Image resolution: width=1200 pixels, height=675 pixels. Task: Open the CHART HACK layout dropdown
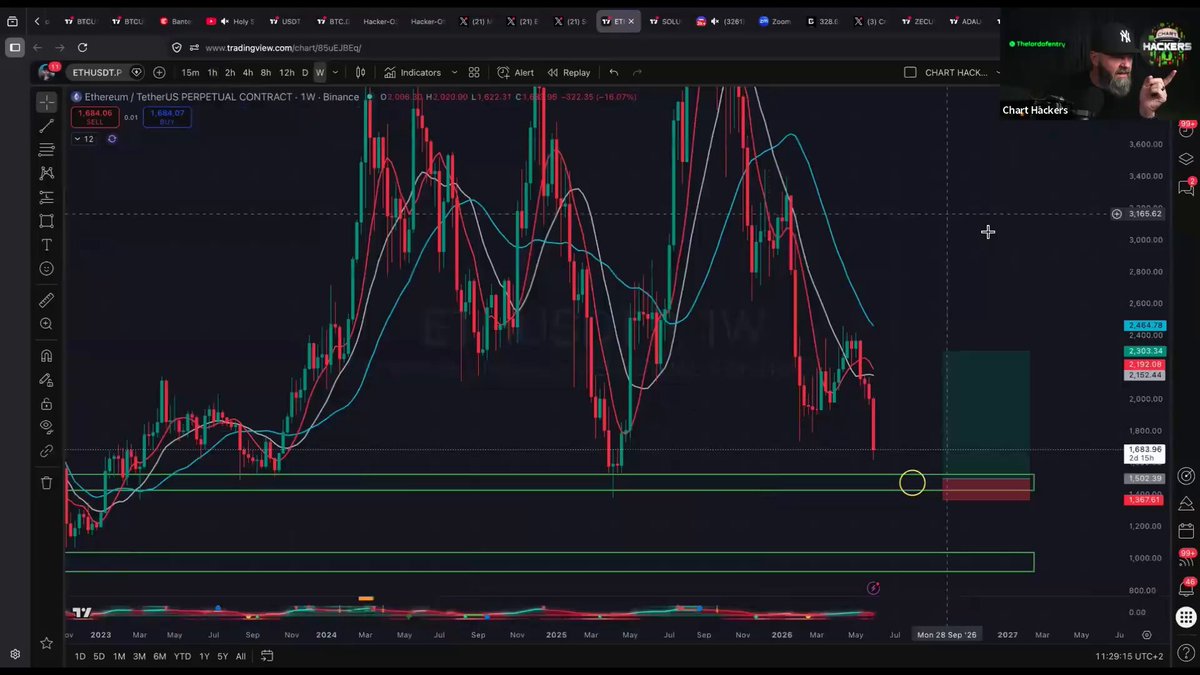[962, 72]
